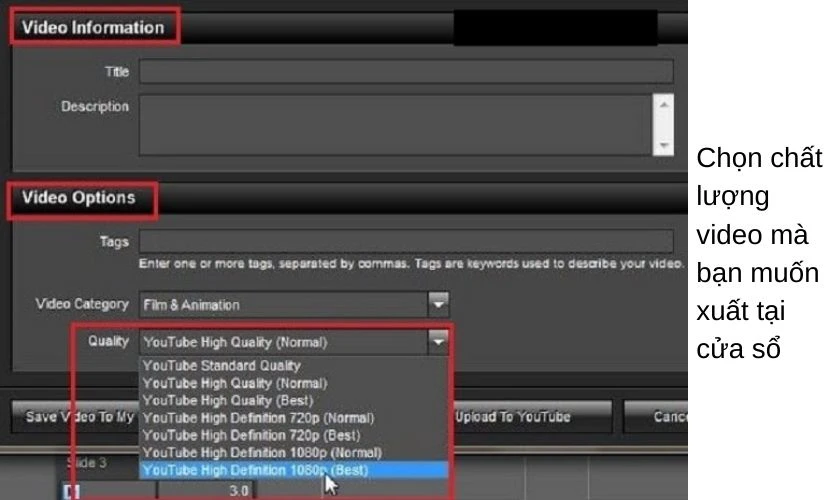Image resolution: width=840 pixels, height=500 pixels.
Task: Click the 3.0 slide duration value
Action: click(239, 490)
